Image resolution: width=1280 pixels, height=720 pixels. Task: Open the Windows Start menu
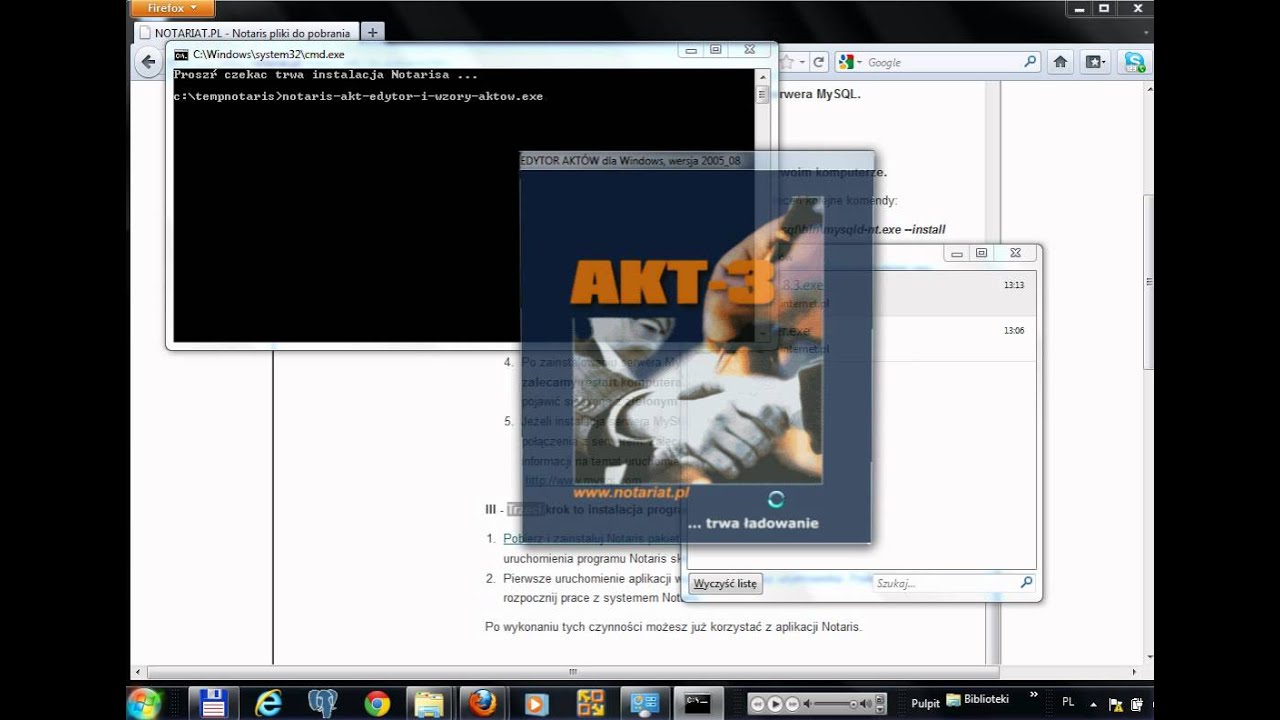point(144,703)
